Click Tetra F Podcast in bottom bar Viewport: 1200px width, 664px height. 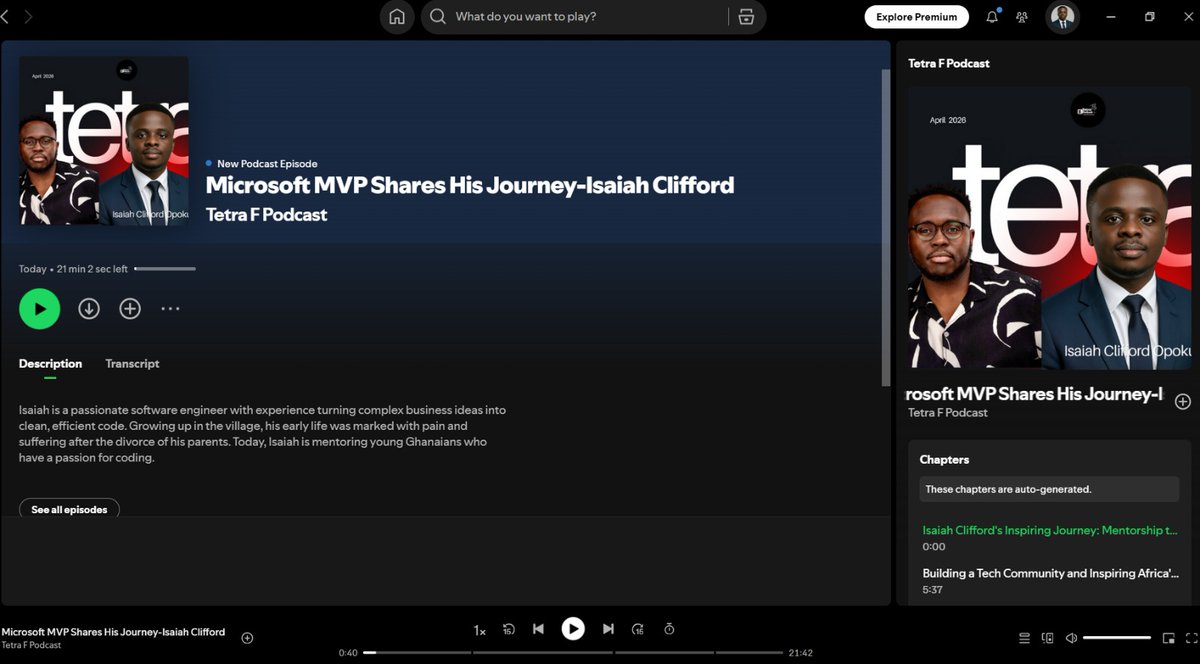(x=31, y=646)
